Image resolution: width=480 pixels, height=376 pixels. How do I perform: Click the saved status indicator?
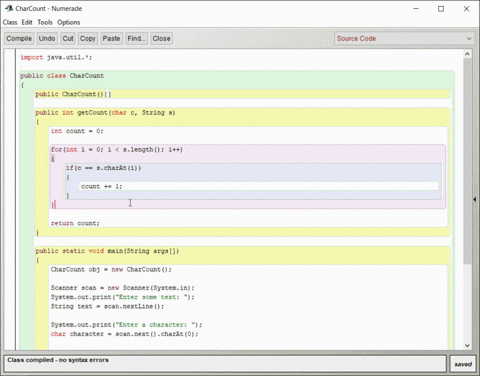click(463, 364)
